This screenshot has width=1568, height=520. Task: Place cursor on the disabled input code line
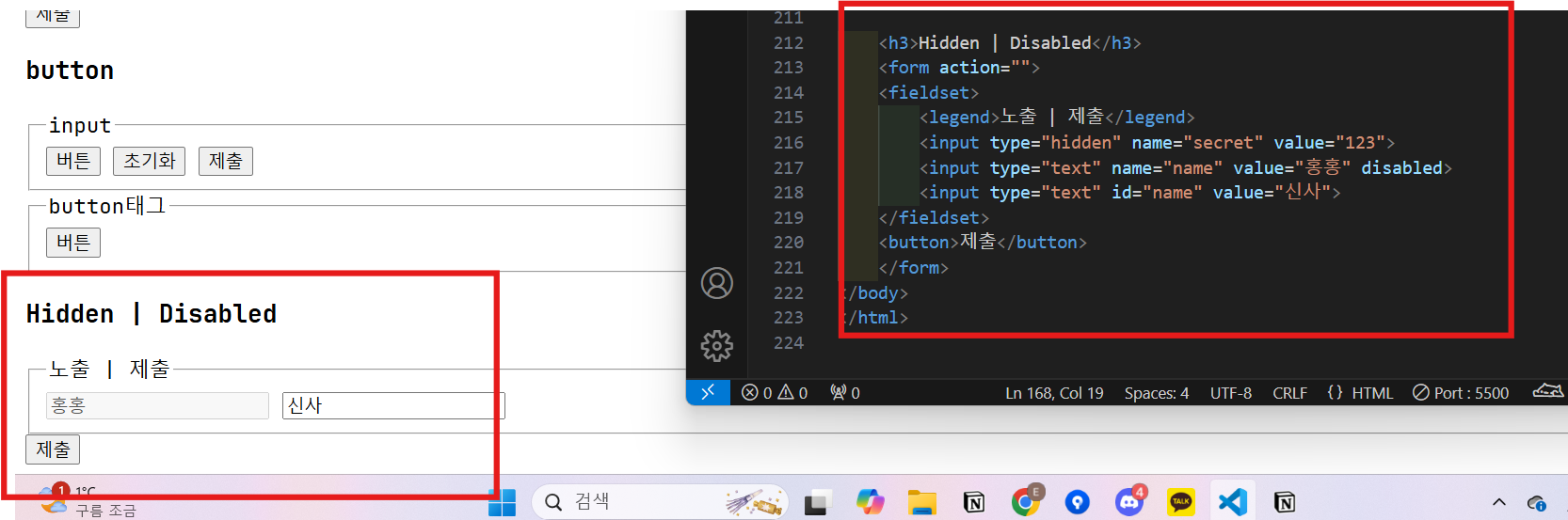(x=1186, y=168)
